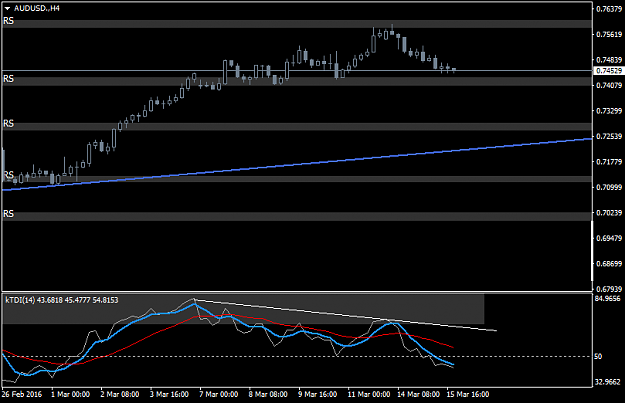Click the 0.69479 price axis label

tap(609, 238)
